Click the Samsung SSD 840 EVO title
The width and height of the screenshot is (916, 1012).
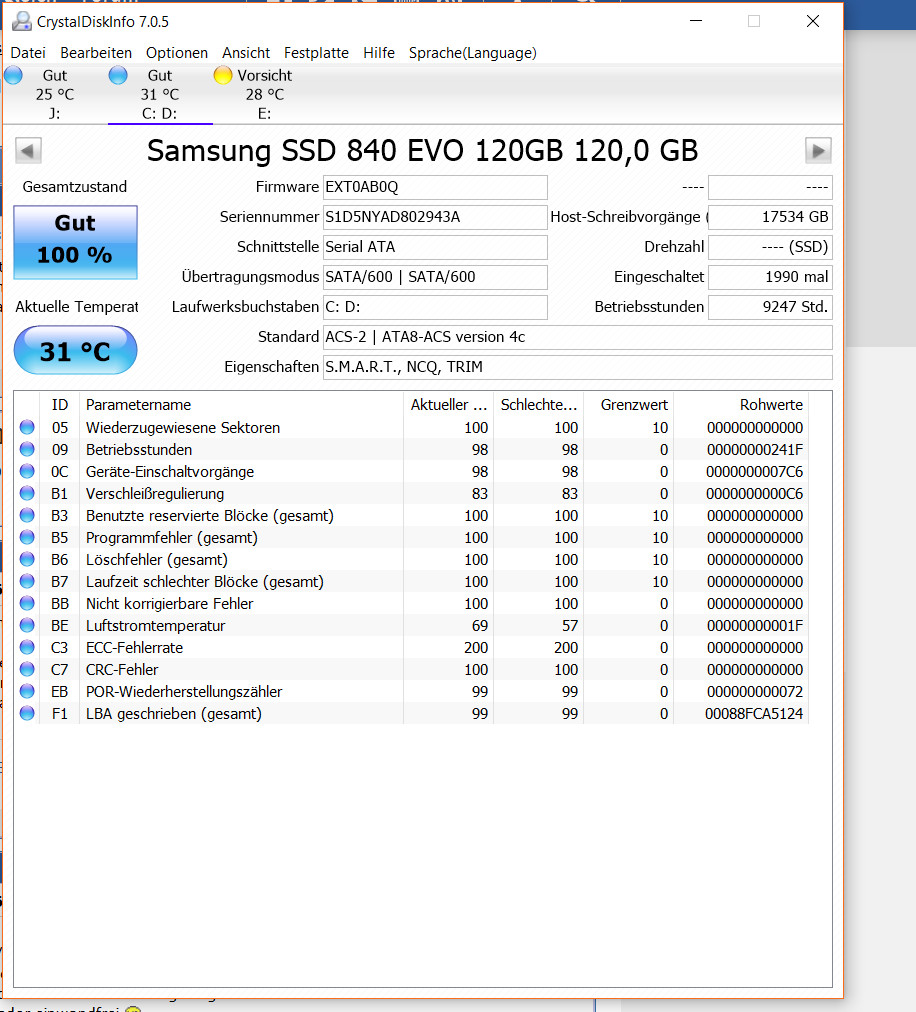tap(422, 151)
